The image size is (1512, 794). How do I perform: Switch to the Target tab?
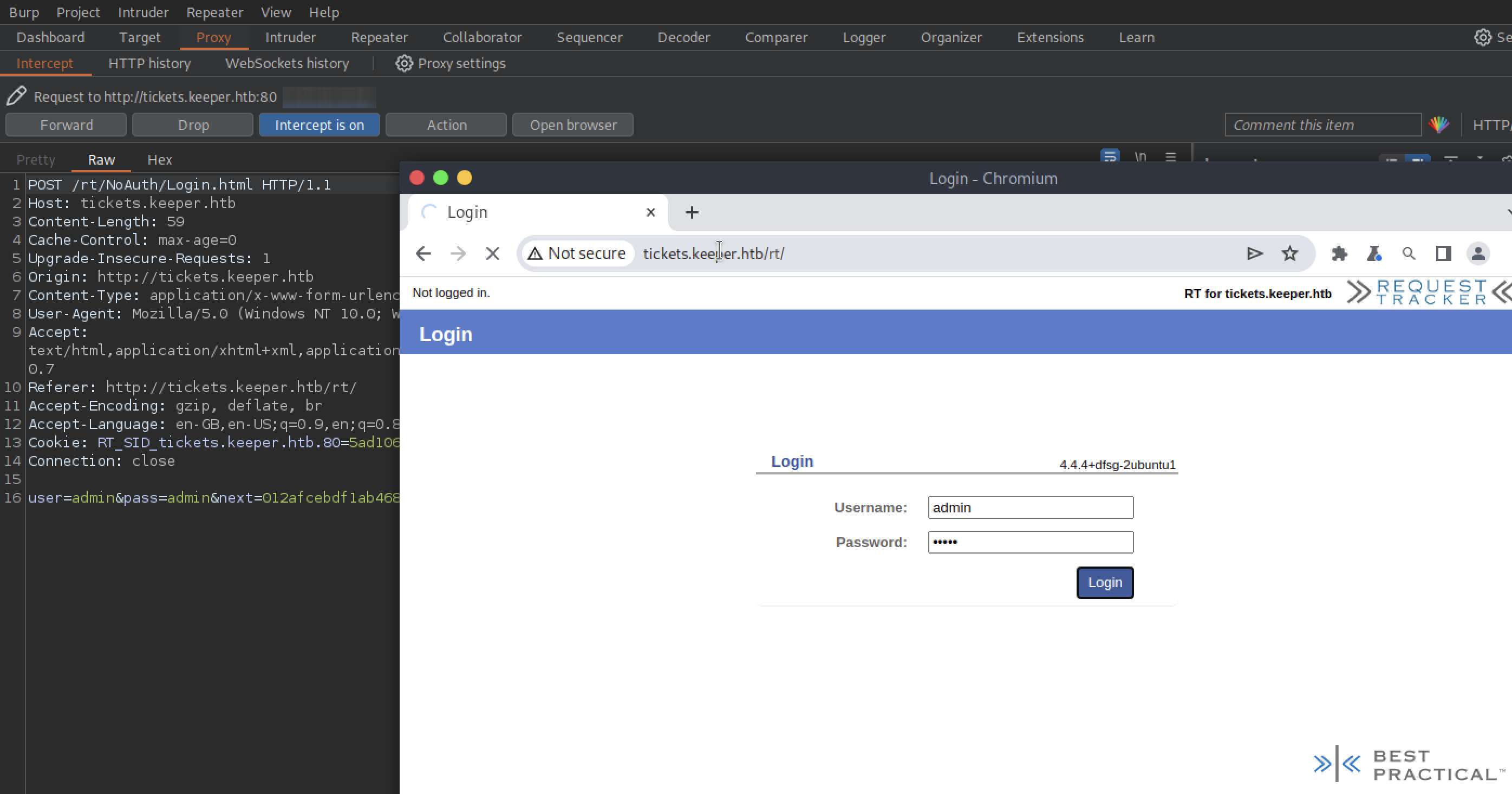(140, 37)
